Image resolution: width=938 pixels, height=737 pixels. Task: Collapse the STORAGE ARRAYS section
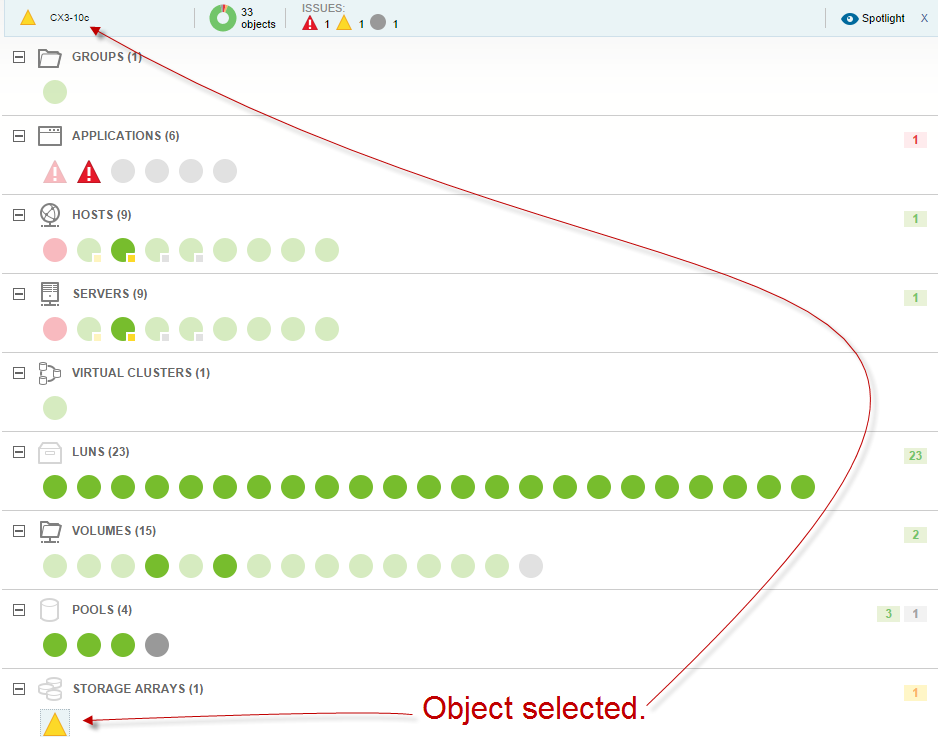pyautogui.click(x=18, y=689)
